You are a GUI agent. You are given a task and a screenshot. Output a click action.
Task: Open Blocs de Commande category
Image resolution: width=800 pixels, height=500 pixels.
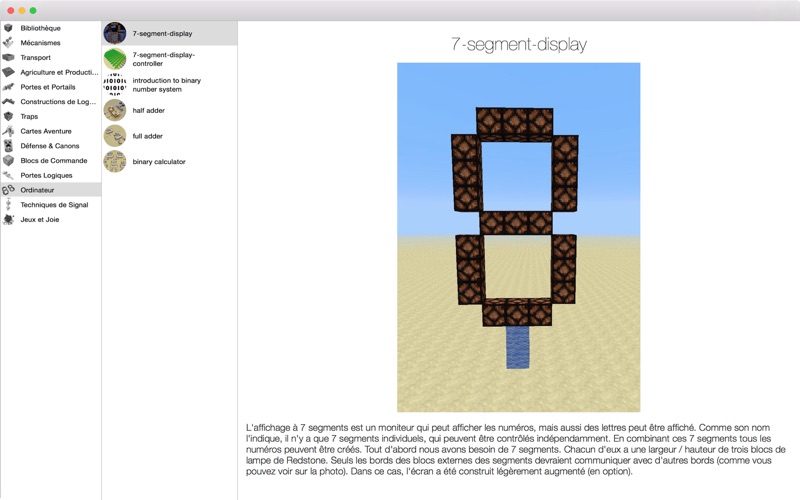(x=54, y=161)
